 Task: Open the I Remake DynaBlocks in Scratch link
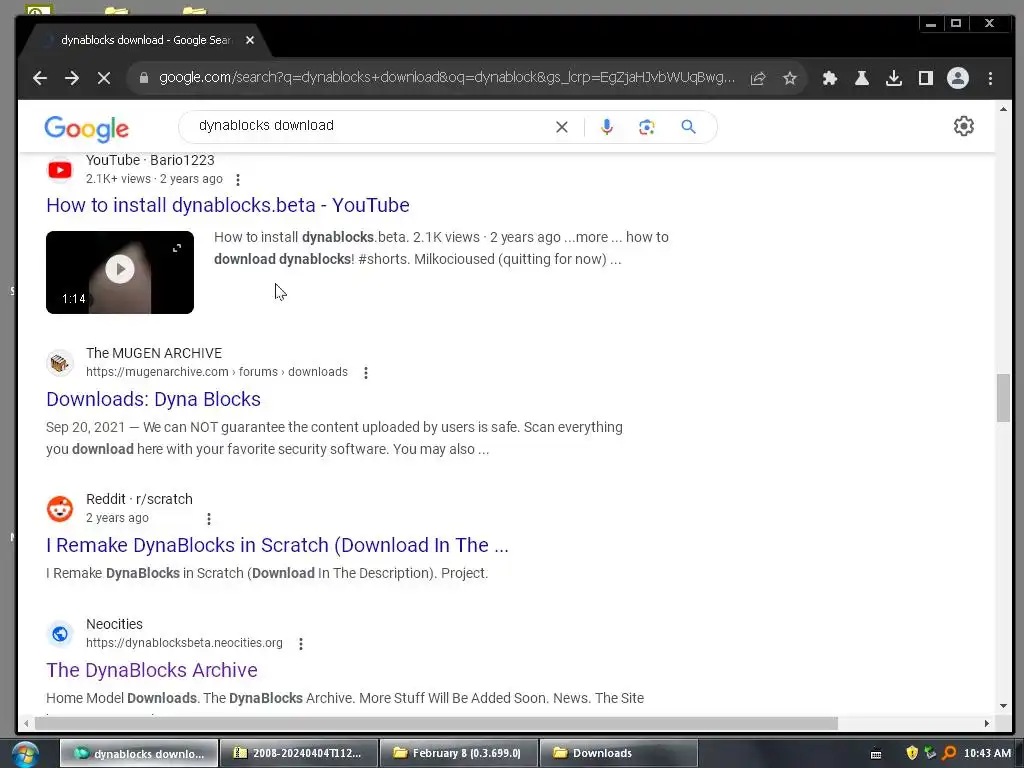278,545
